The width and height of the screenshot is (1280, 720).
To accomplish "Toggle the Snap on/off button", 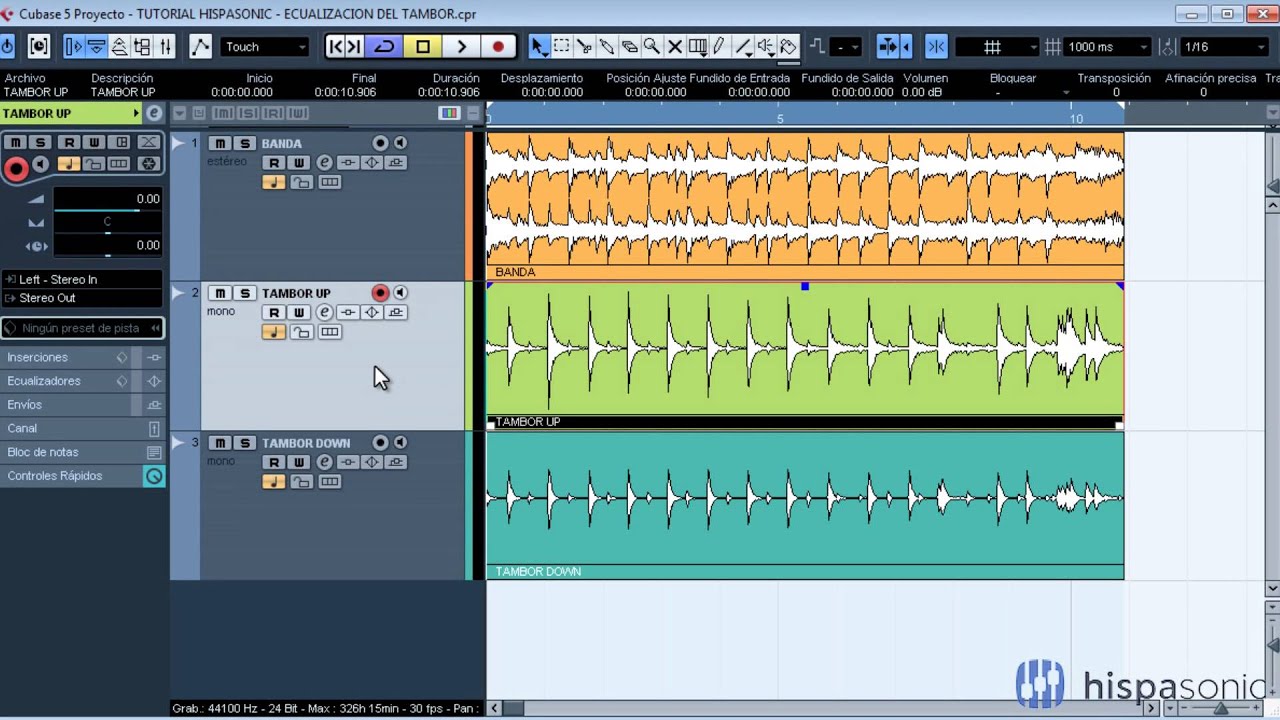I will tap(936, 47).
